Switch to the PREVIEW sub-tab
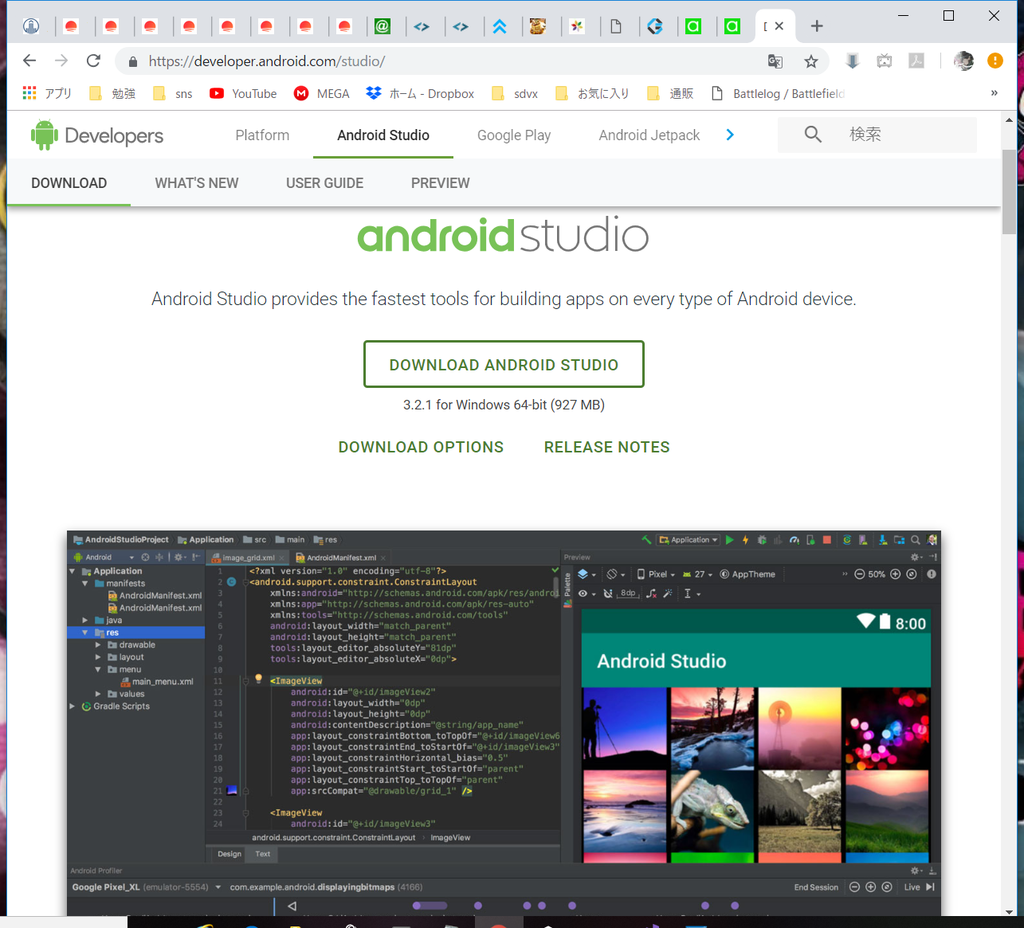1024x928 pixels. [x=440, y=183]
